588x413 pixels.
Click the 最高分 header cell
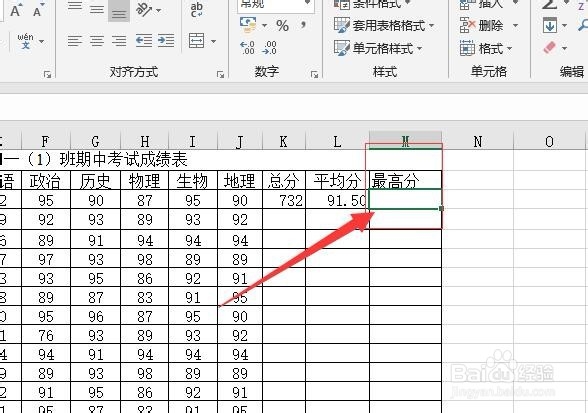point(405,180)
